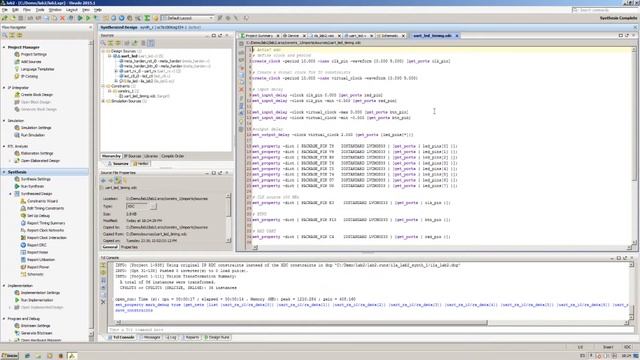Click Run Simulation

click(33, 135)
